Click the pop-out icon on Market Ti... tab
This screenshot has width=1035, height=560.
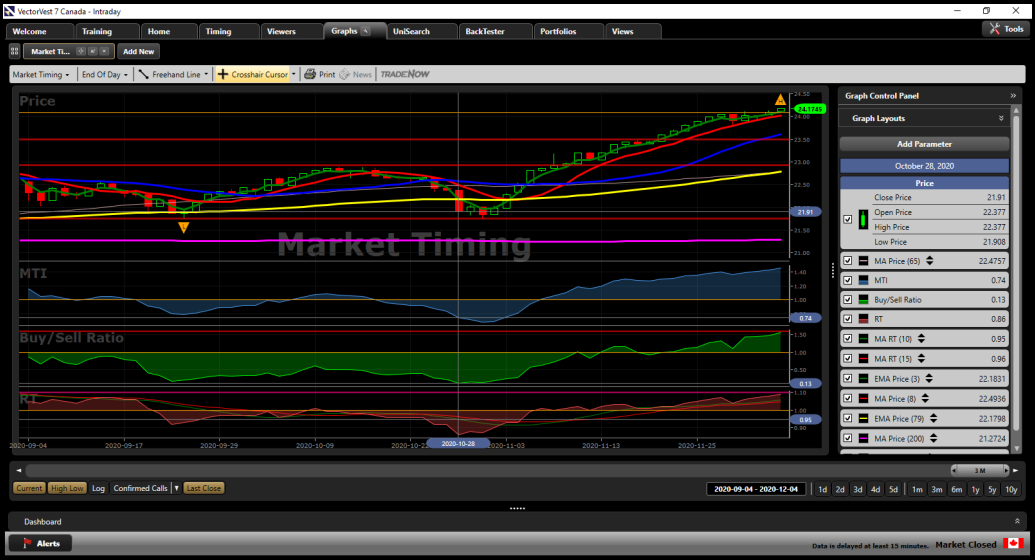pos(81,52)
